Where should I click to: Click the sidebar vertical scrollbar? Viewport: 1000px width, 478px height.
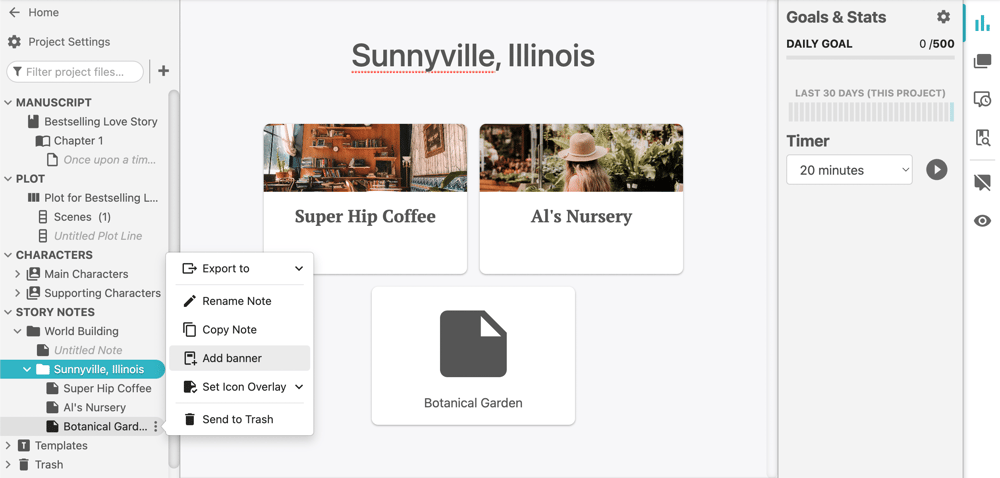click(x=173, y=279)
